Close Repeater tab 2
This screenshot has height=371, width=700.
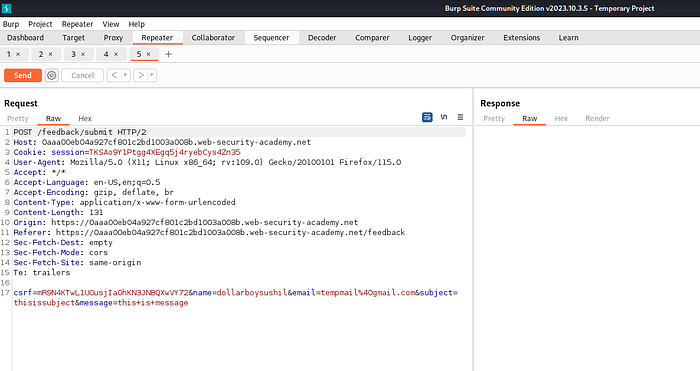tap(50, 54)
